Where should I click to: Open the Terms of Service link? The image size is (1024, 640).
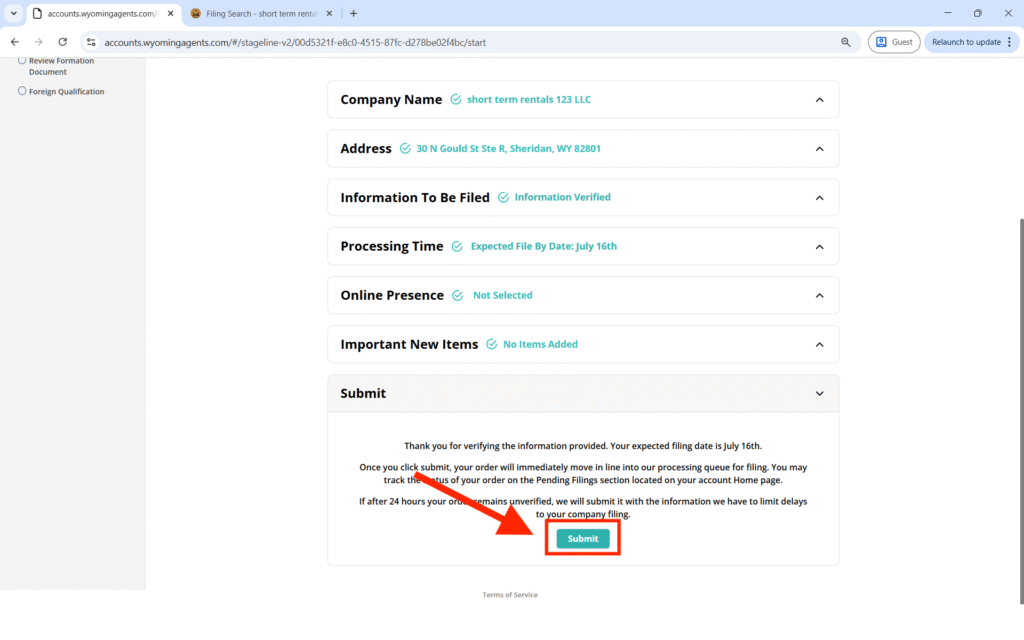tap(510, 595)
